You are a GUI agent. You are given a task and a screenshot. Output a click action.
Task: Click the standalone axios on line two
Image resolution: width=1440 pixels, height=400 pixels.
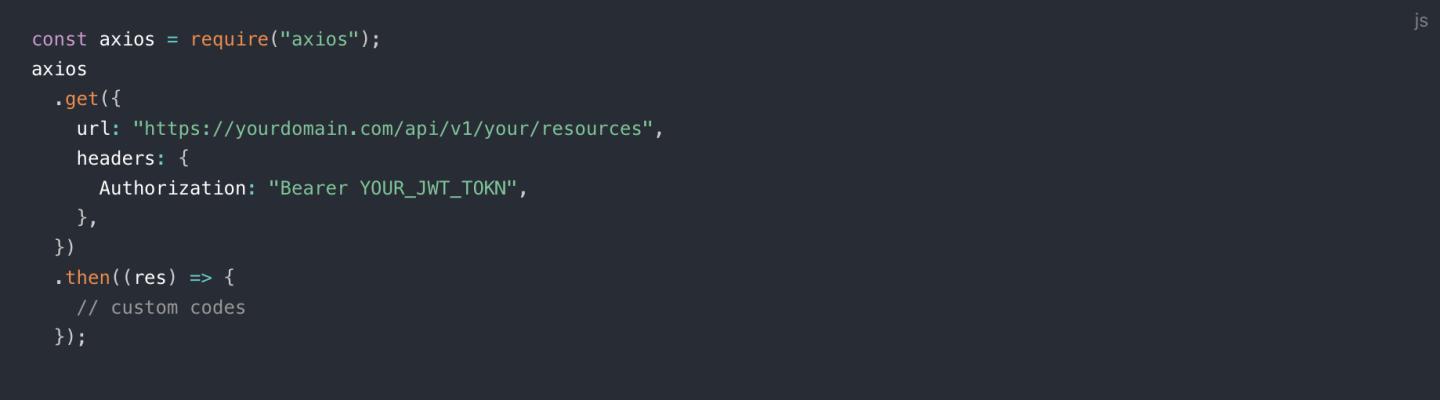click(59, 70)
